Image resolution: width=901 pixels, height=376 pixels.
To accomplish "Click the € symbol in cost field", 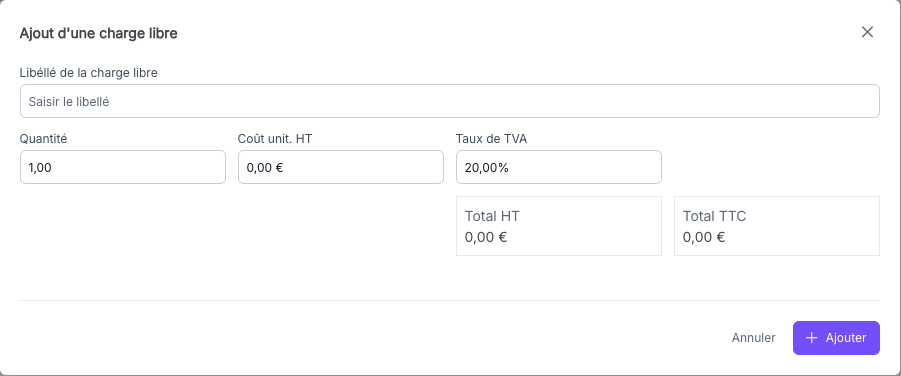I will pyautogui.click(x=279, y=168).
